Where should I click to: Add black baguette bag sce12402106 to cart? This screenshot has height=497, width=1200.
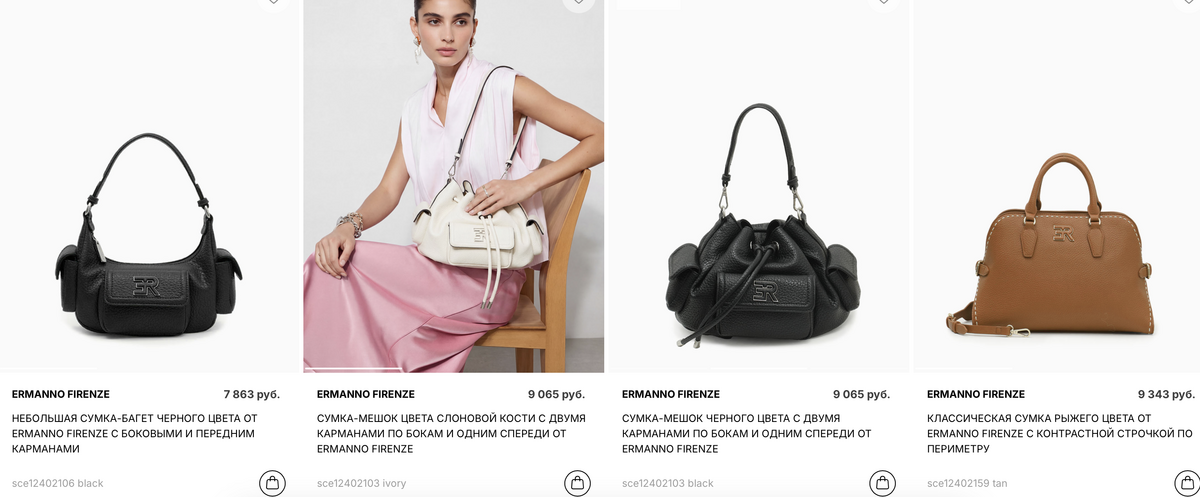point(272,483)
